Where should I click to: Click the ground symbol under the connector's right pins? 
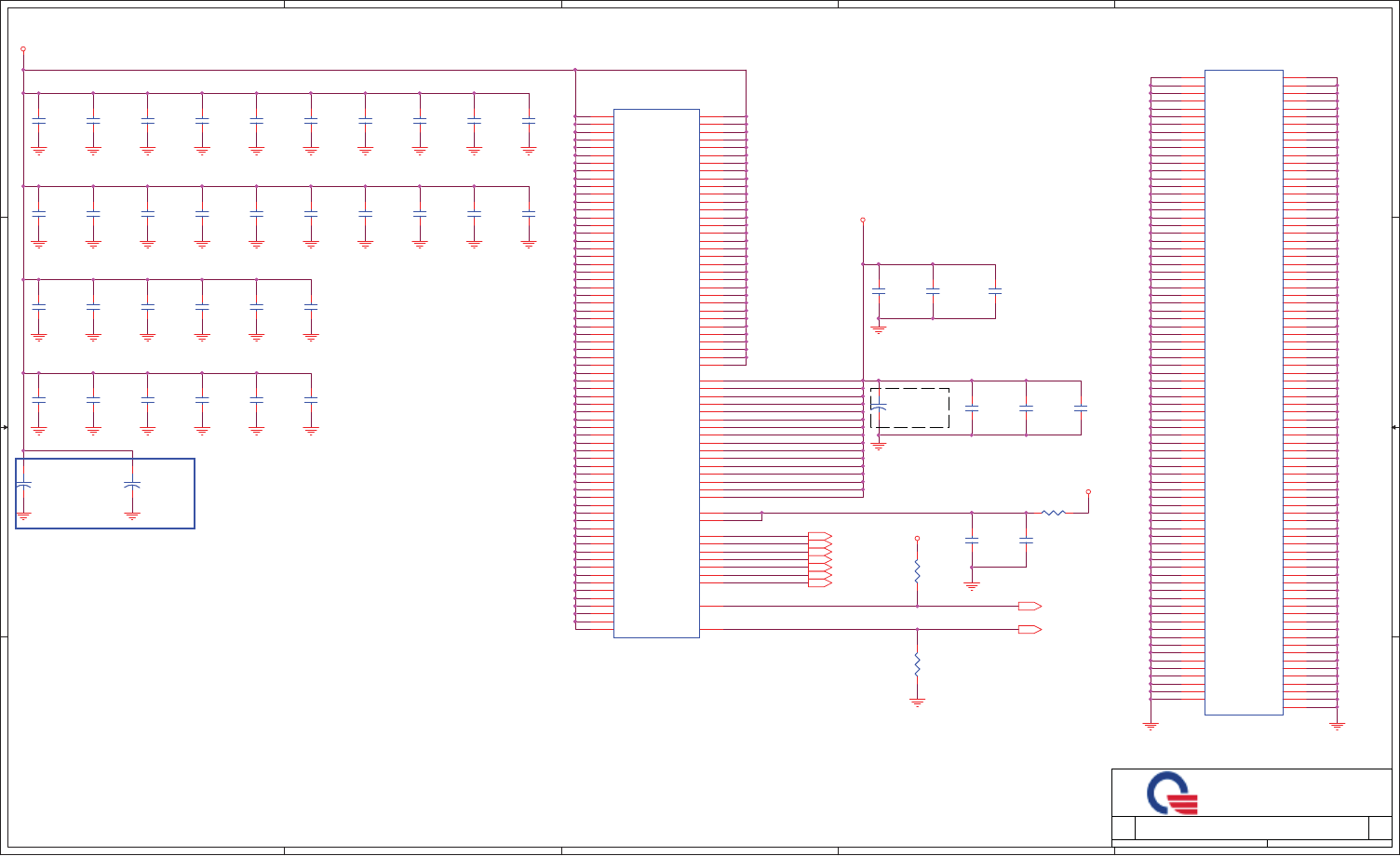(x=1338, y=725)
